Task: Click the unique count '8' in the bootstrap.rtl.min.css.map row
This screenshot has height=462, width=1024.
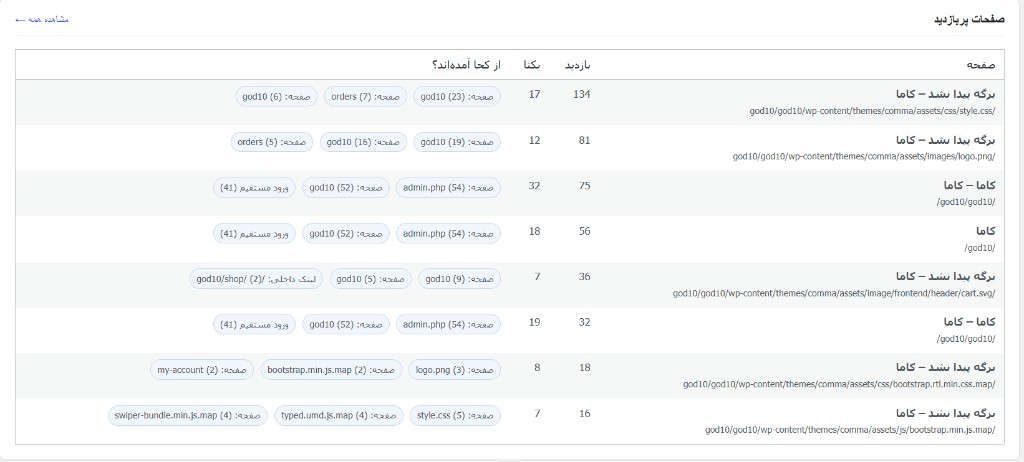Action: (537, 368)
